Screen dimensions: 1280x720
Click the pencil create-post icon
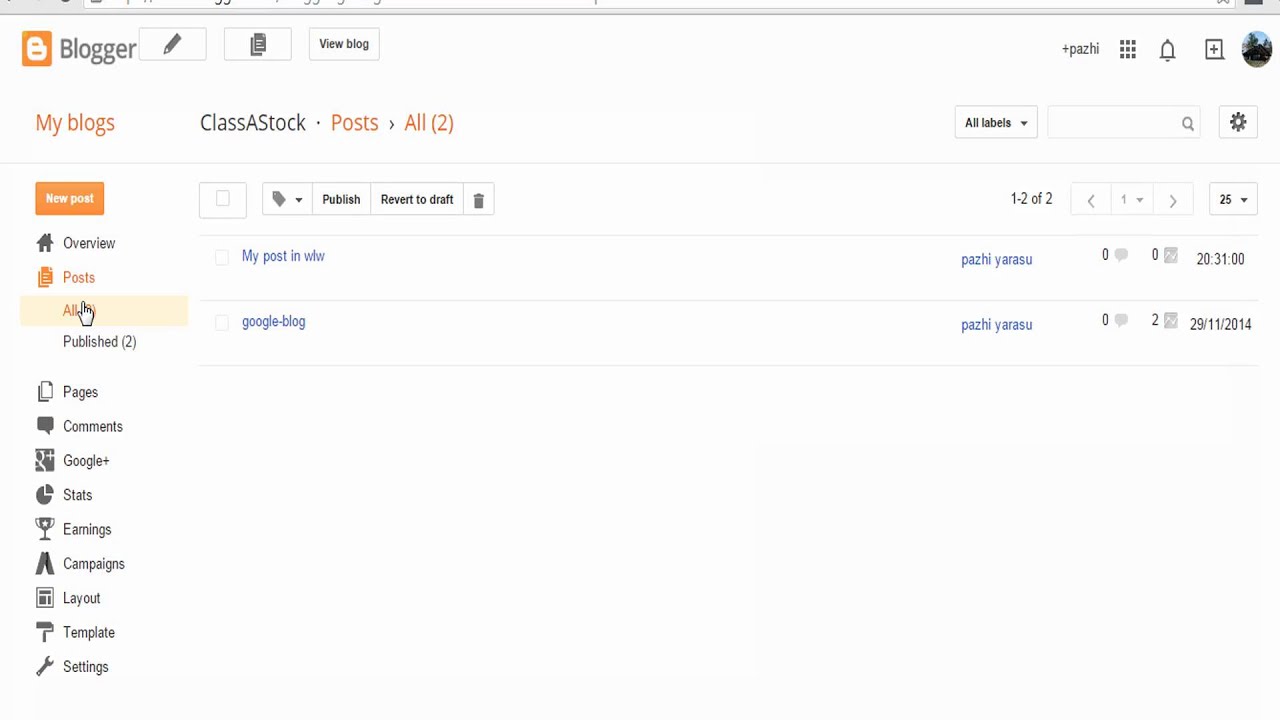(x=172, y=45)
